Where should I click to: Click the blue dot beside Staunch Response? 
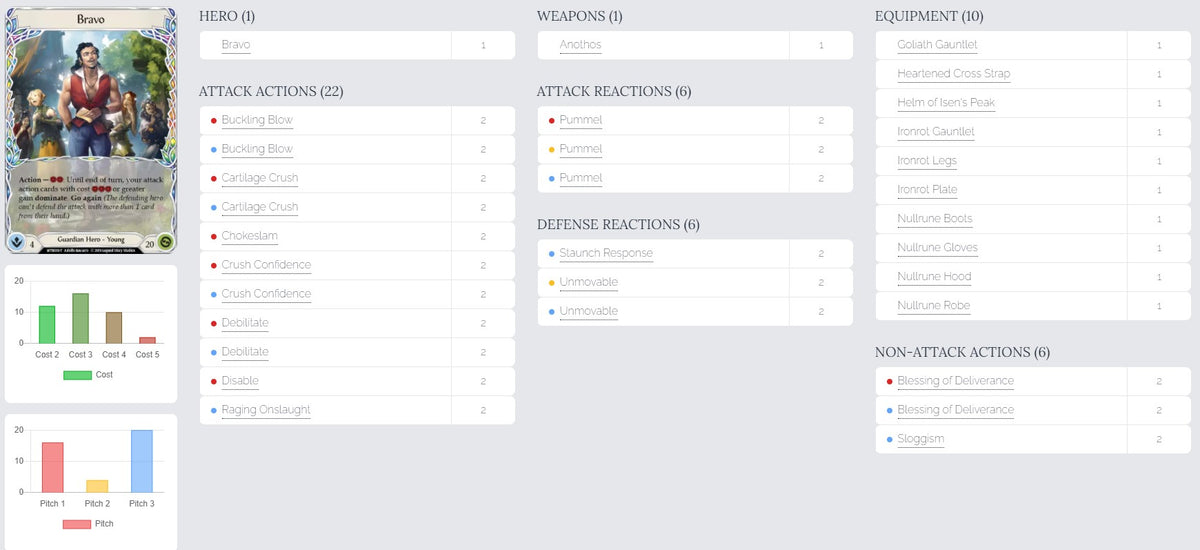[551, 253]
